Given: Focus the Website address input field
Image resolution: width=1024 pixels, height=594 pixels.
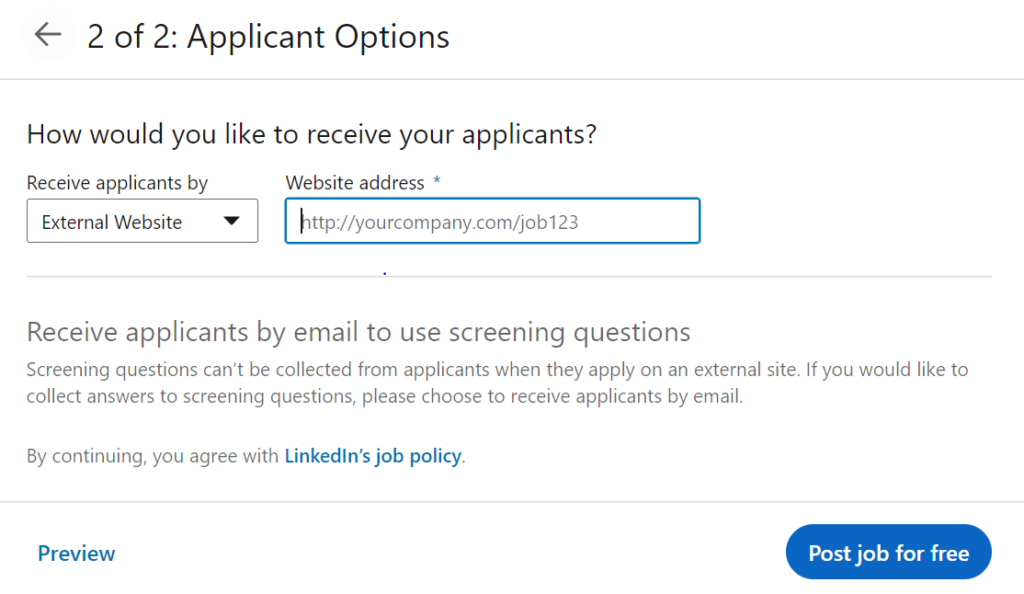Looking at the screenshot, I should [x=492, y=221].
